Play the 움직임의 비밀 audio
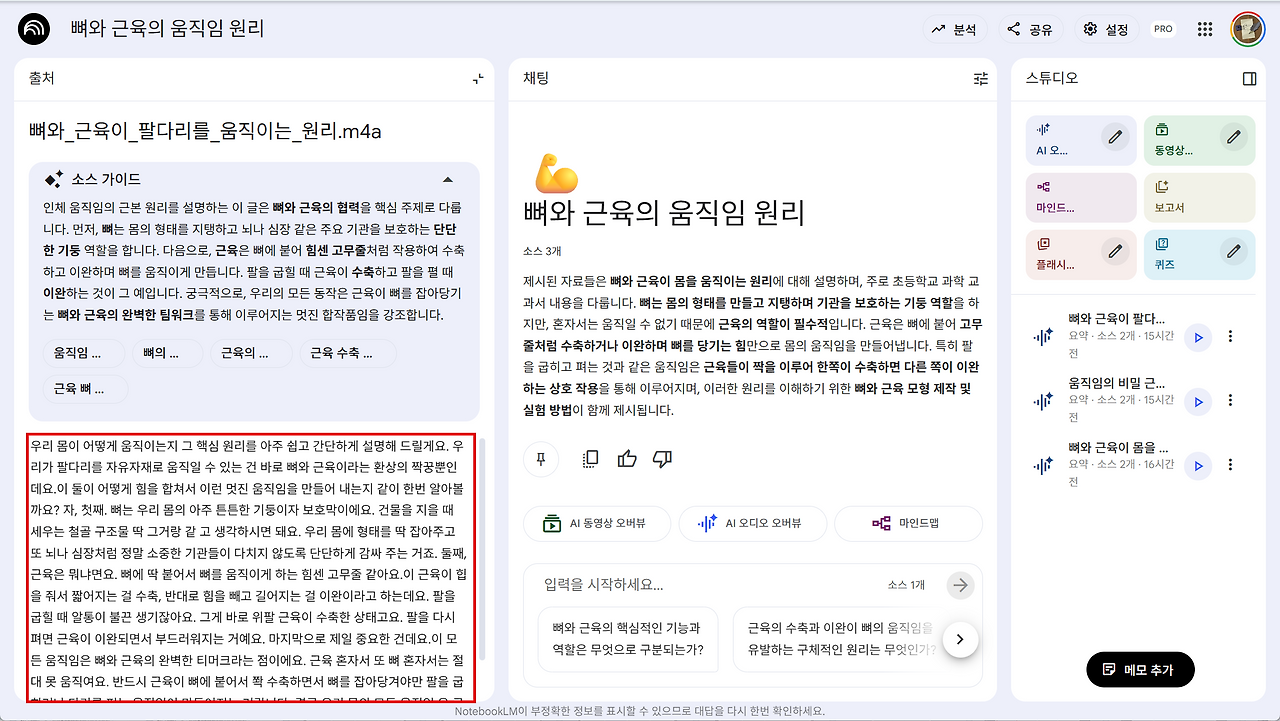 [1197, 401]
